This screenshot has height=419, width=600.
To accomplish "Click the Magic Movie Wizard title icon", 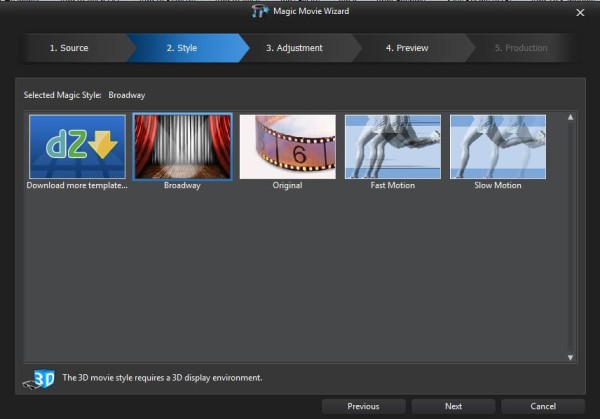I will (260, 11).
